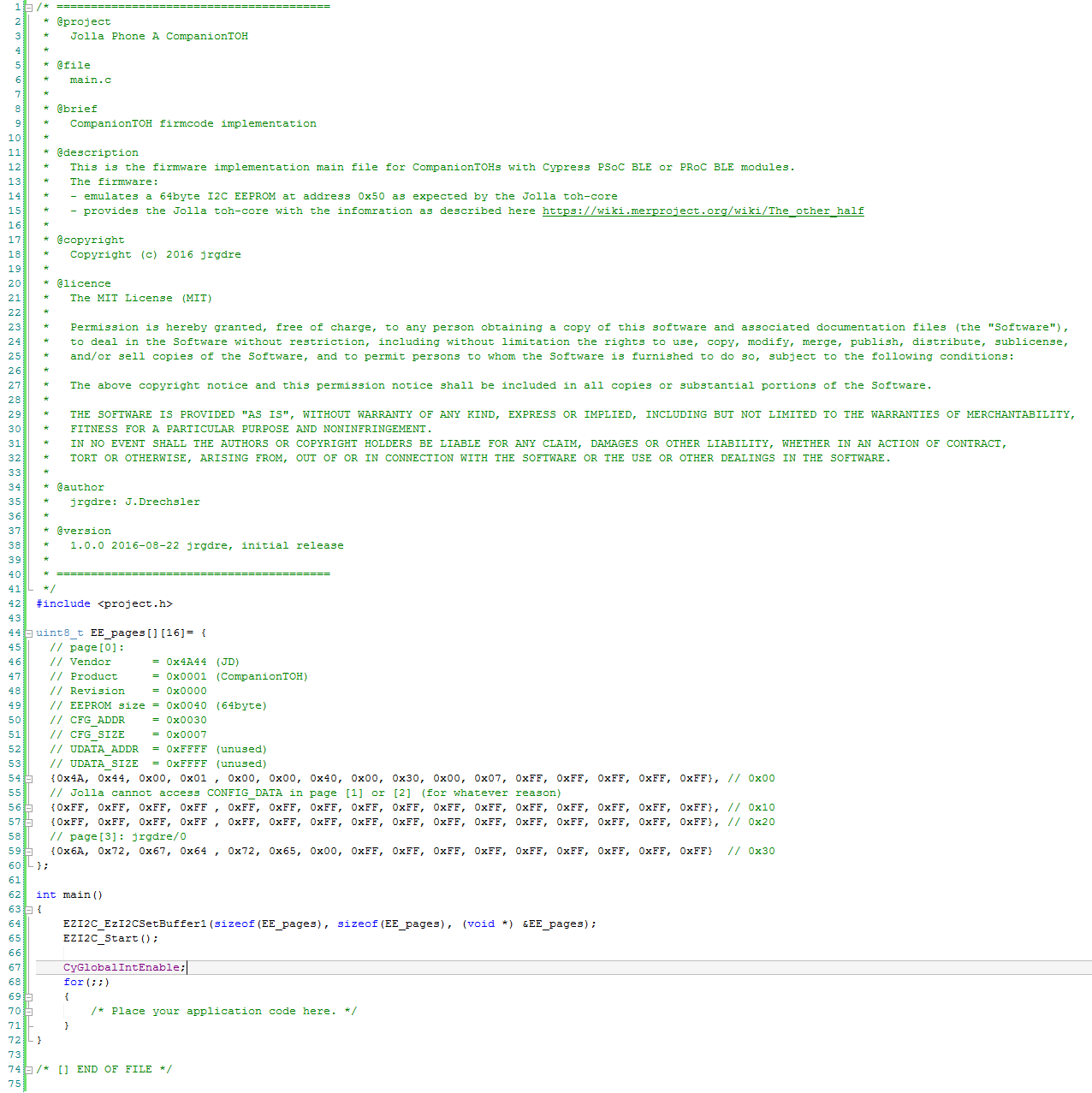1092x1093 pixels.
Task: Click the '// UDATA_SIZE = 0xFFFF (unused)' comment
Action: [158, 763]
